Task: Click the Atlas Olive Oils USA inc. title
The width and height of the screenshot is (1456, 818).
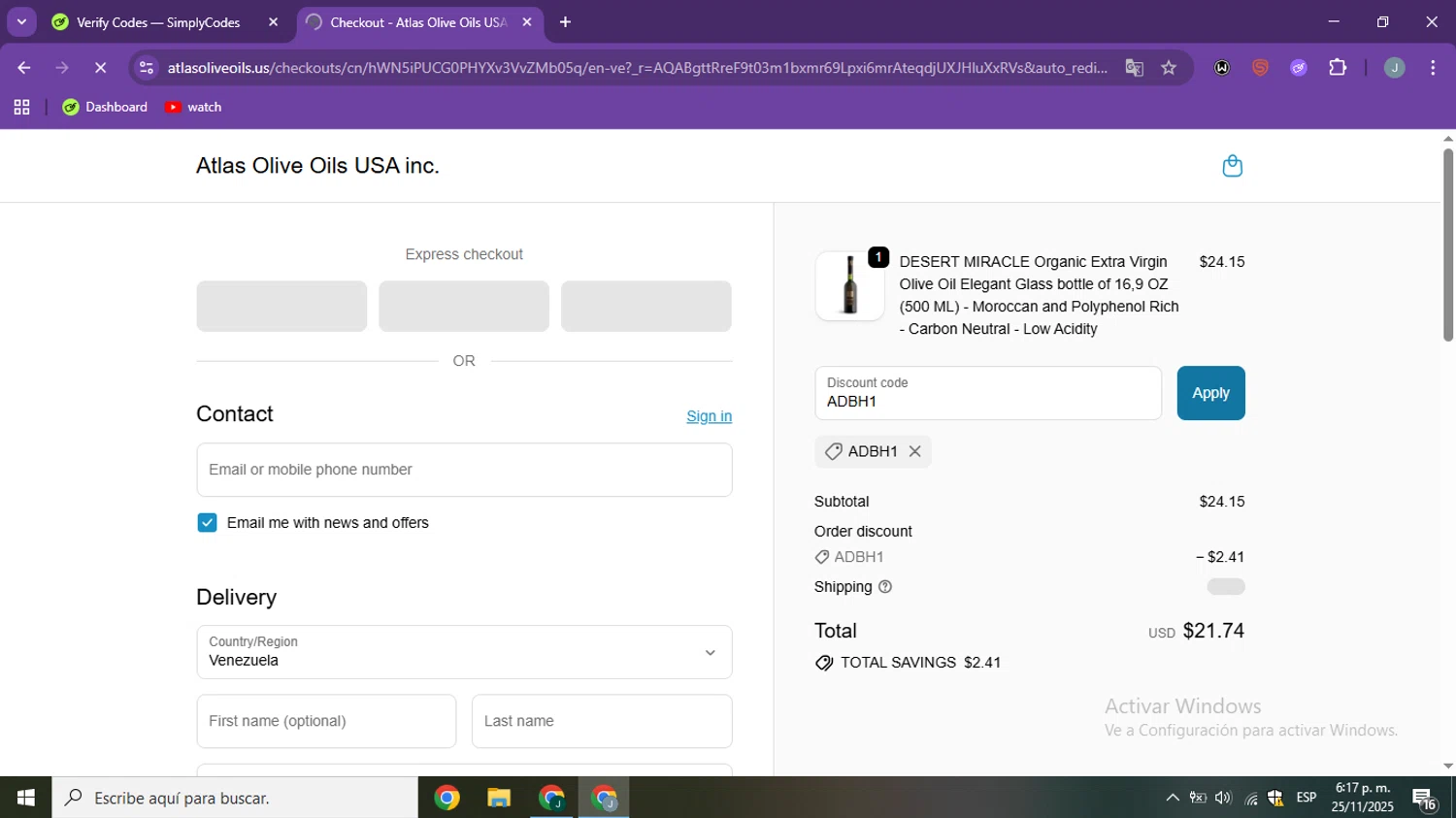Action: (317, 166)
